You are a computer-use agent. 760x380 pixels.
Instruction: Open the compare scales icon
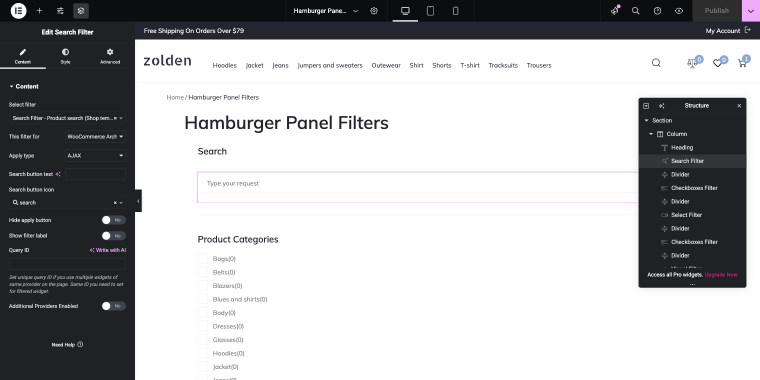[692, 63]
